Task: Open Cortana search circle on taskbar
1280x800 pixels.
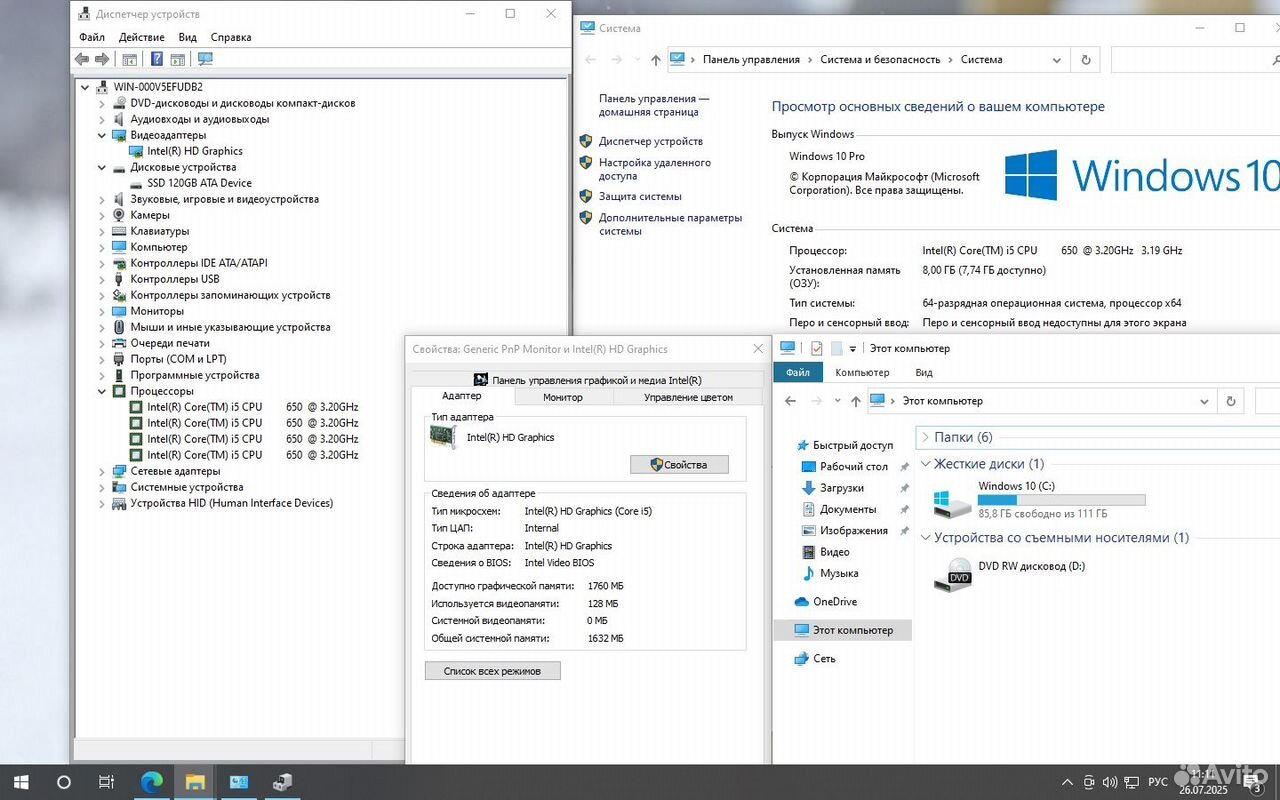Action: coord(64,782)
